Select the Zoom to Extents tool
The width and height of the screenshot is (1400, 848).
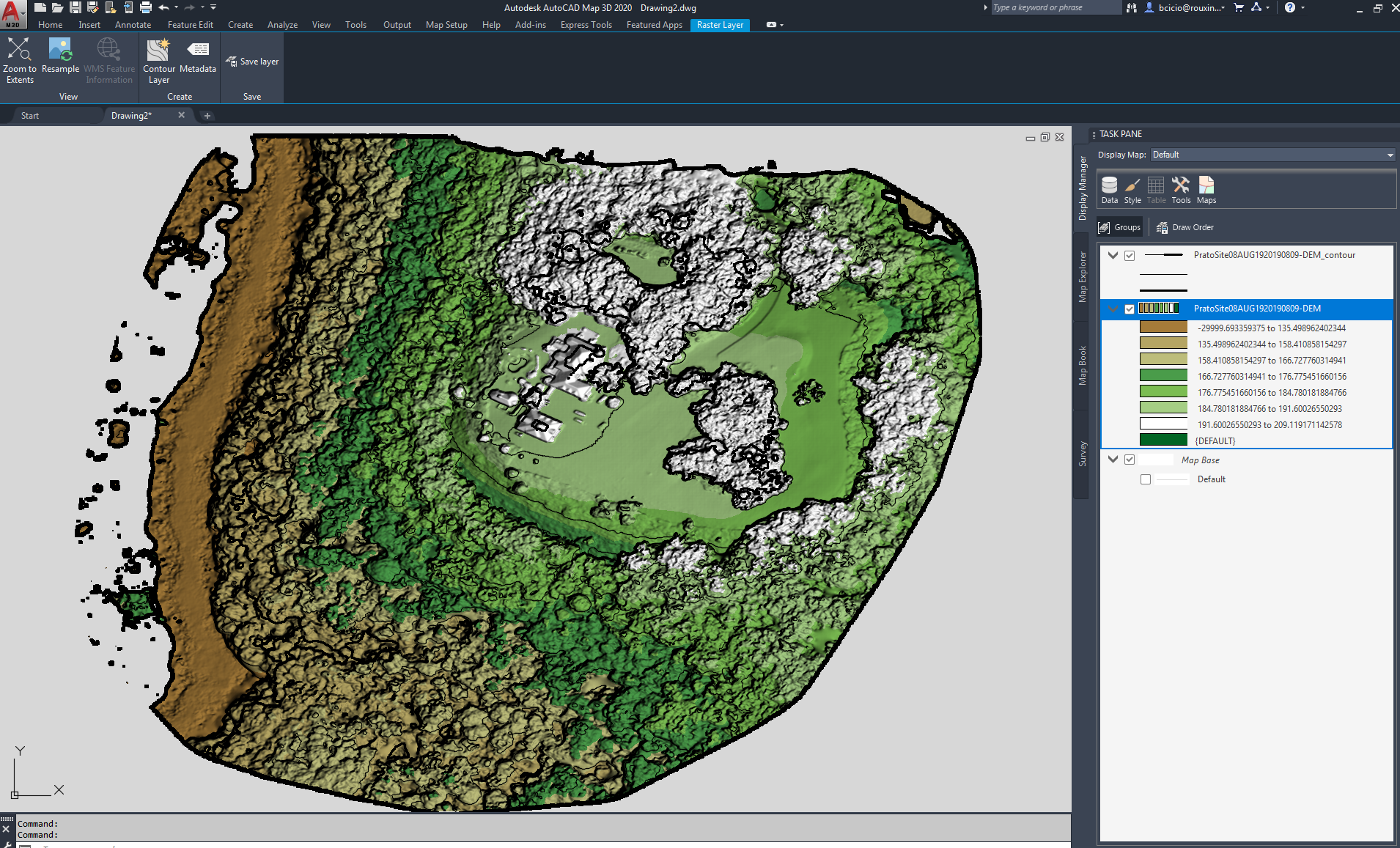click(x=20, y=59)
